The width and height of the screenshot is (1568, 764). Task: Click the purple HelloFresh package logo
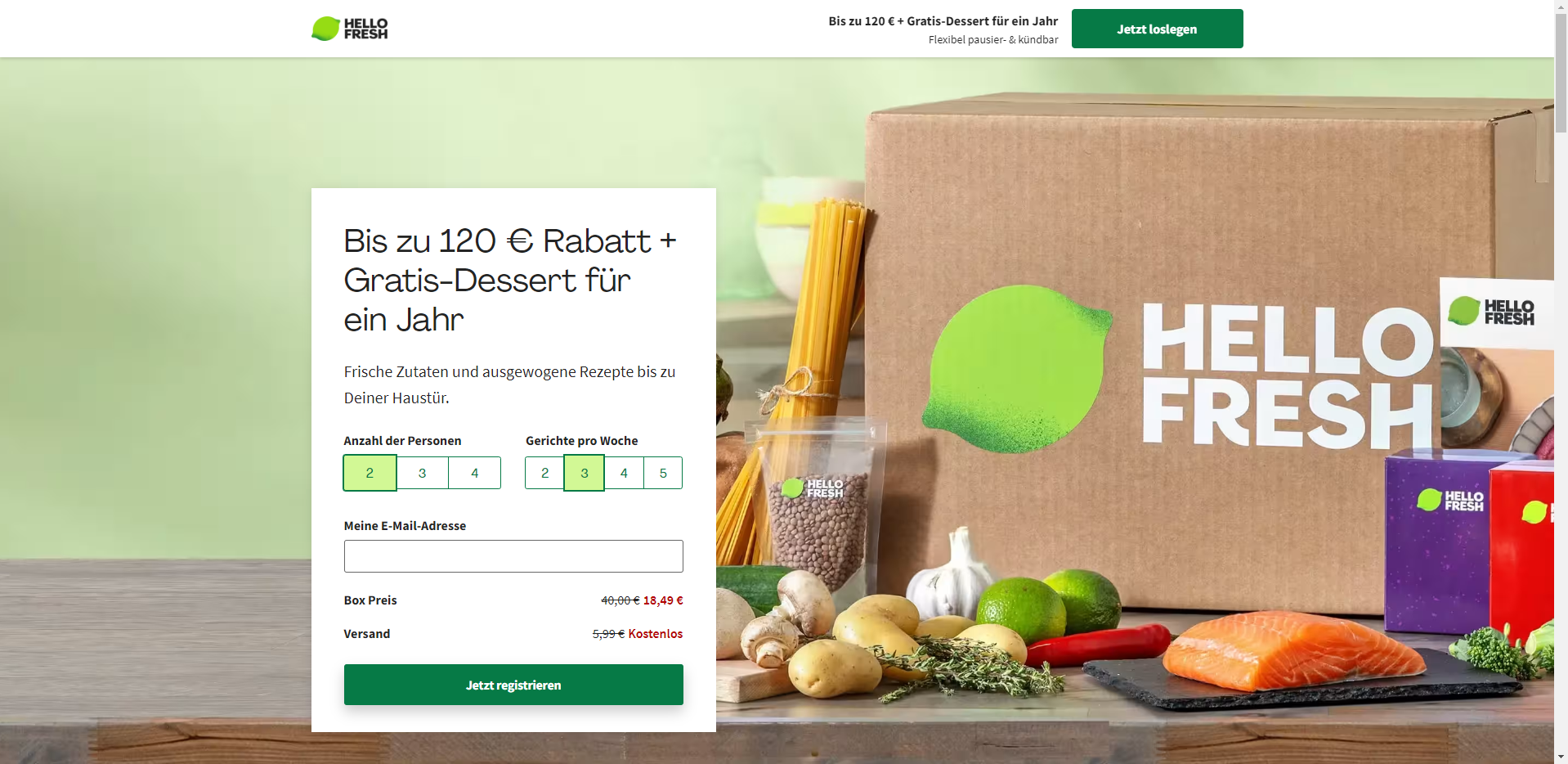point(1450,500)
